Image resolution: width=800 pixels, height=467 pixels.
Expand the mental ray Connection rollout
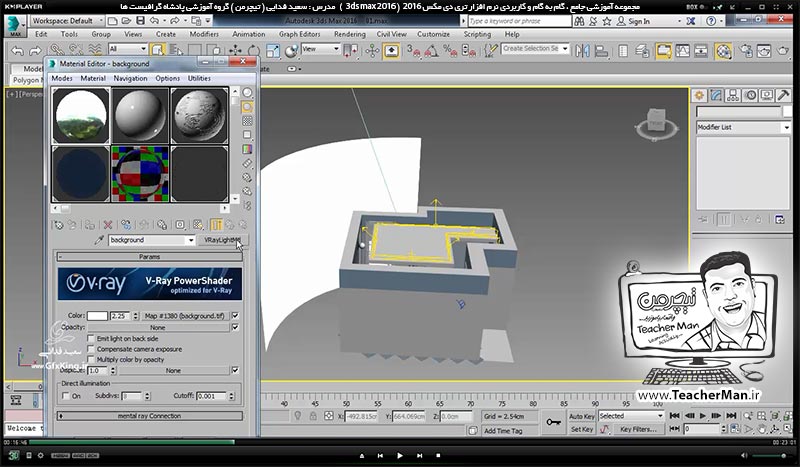(x=149, y=416)
